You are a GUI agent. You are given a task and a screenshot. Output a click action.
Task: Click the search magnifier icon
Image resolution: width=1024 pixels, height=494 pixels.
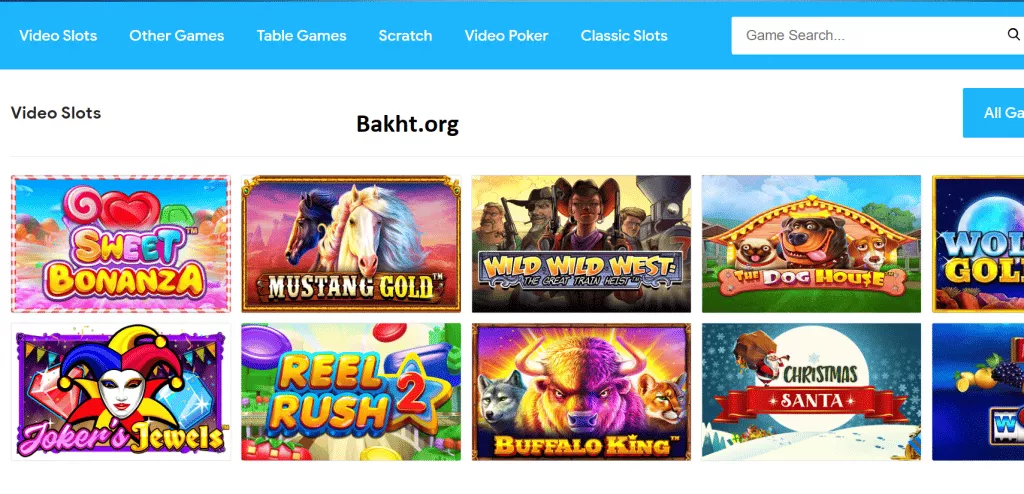click(x=1014, y=35)
